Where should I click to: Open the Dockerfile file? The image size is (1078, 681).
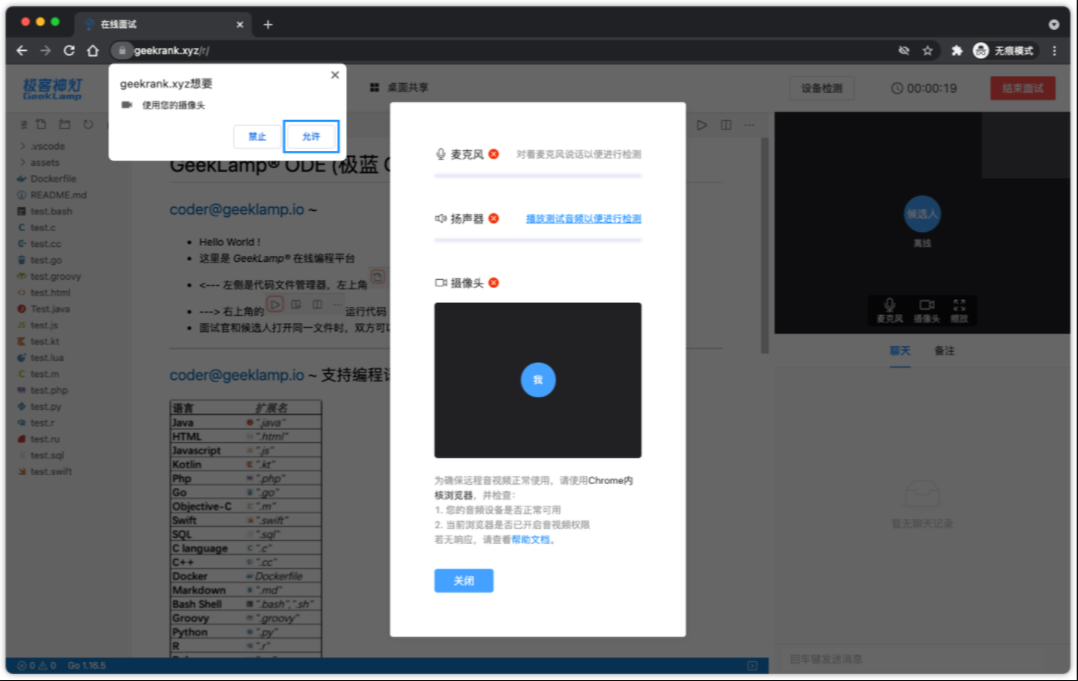(x=53, y=179)
